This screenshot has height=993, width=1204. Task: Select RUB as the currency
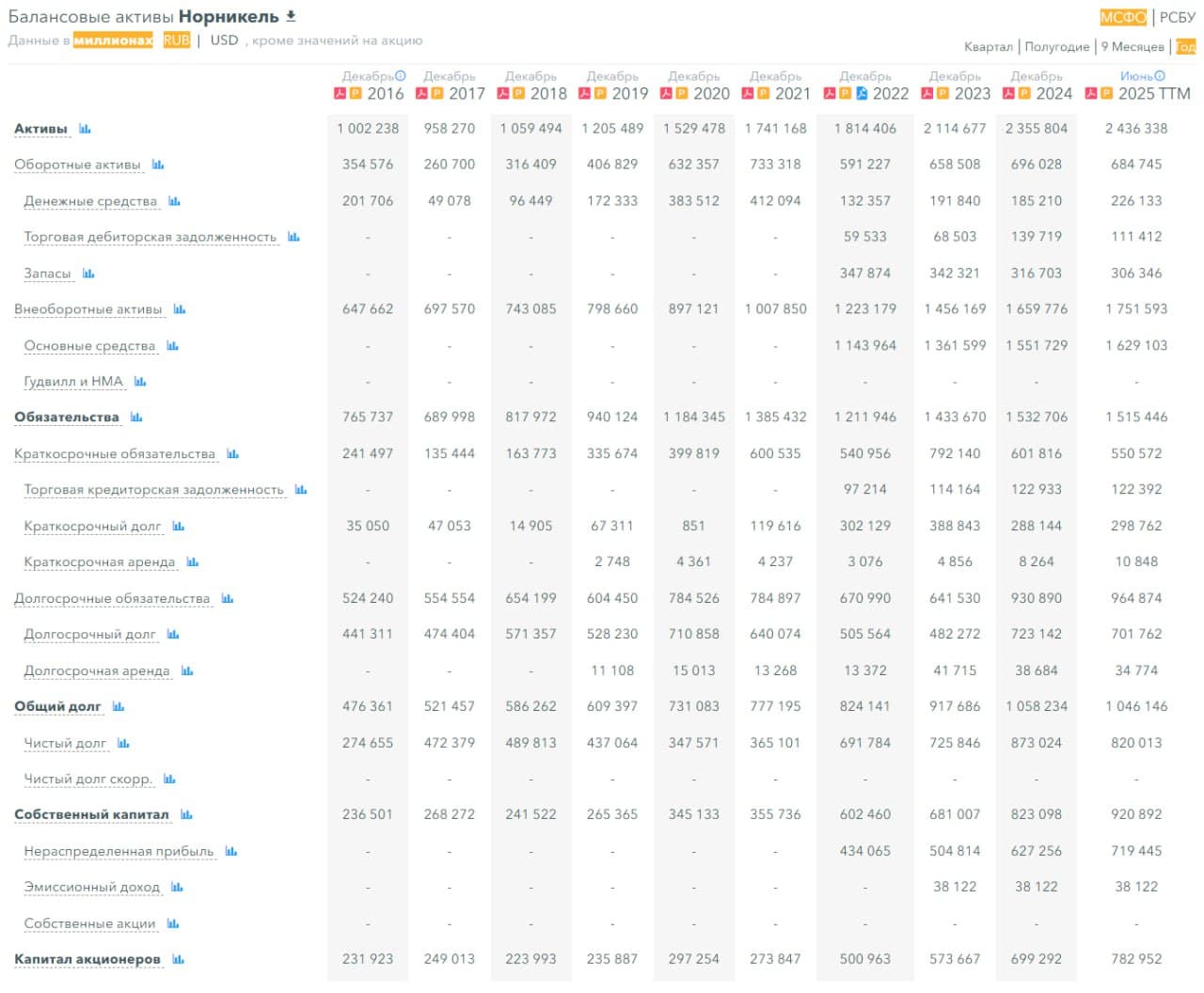176,40
